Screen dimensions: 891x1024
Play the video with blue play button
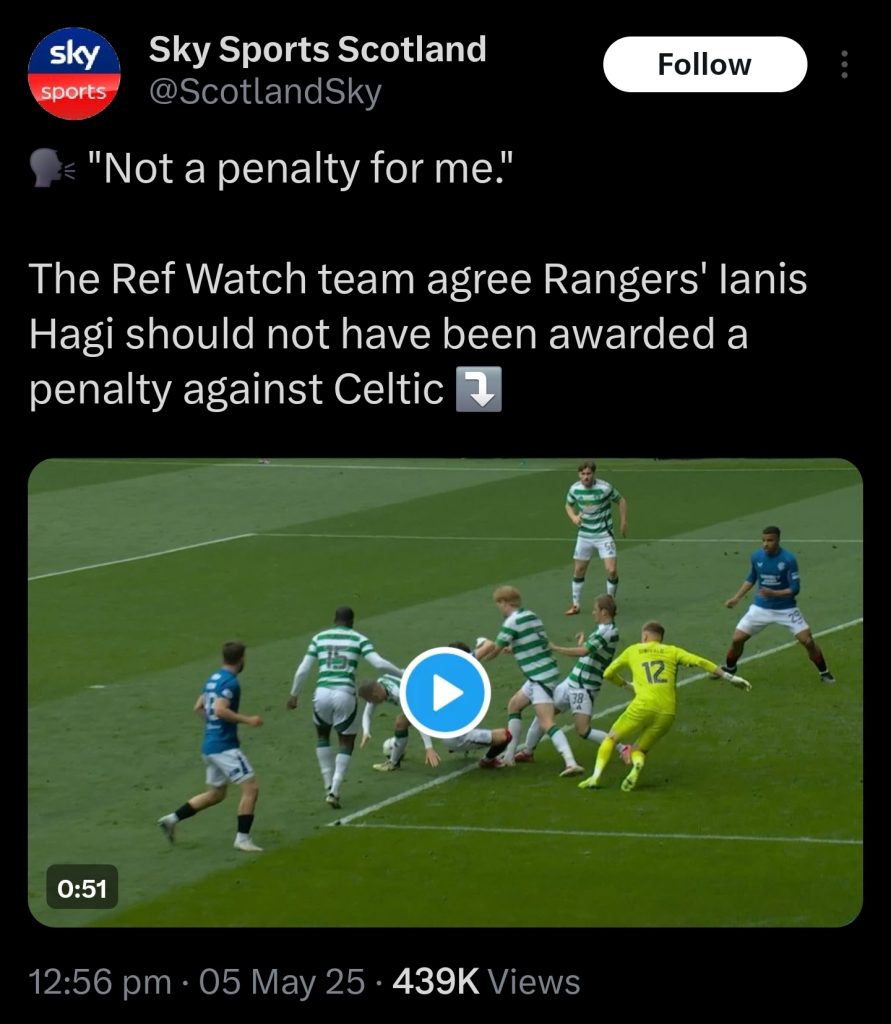pyautogui.click(x=446, y=692)
